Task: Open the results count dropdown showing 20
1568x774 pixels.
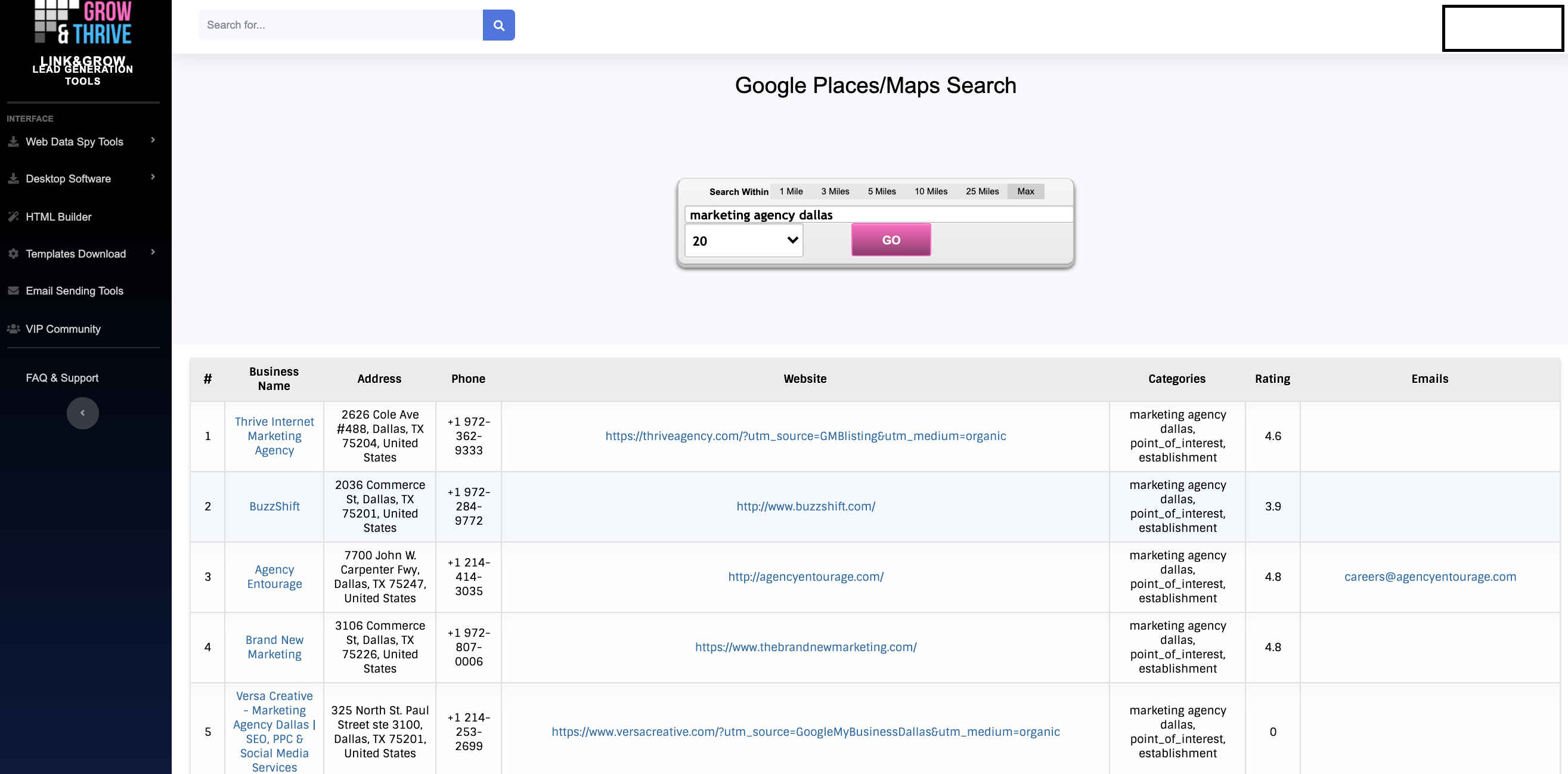Action: pos(744,240)
